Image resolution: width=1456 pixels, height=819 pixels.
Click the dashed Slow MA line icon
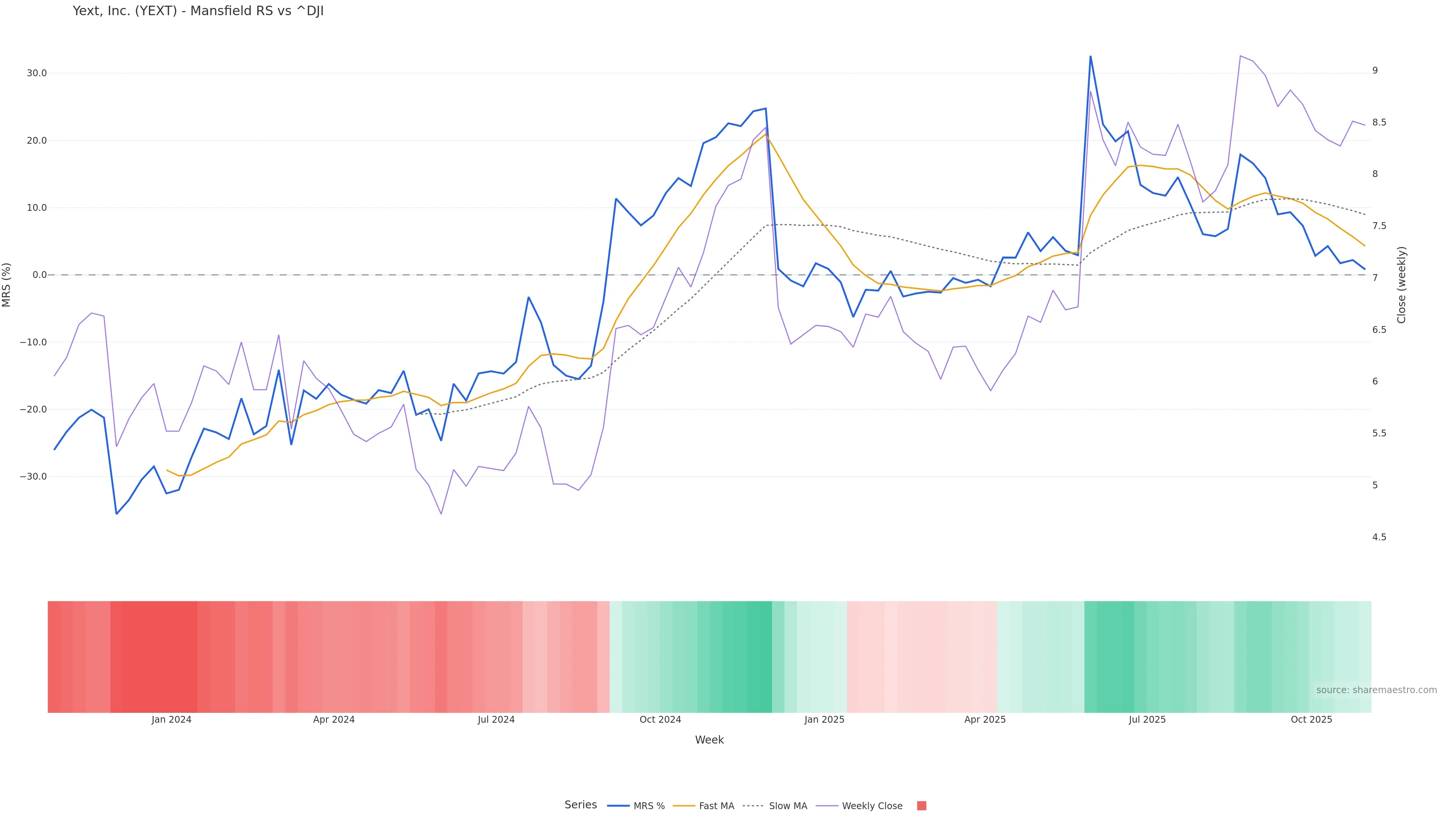(x=753, y=806)
